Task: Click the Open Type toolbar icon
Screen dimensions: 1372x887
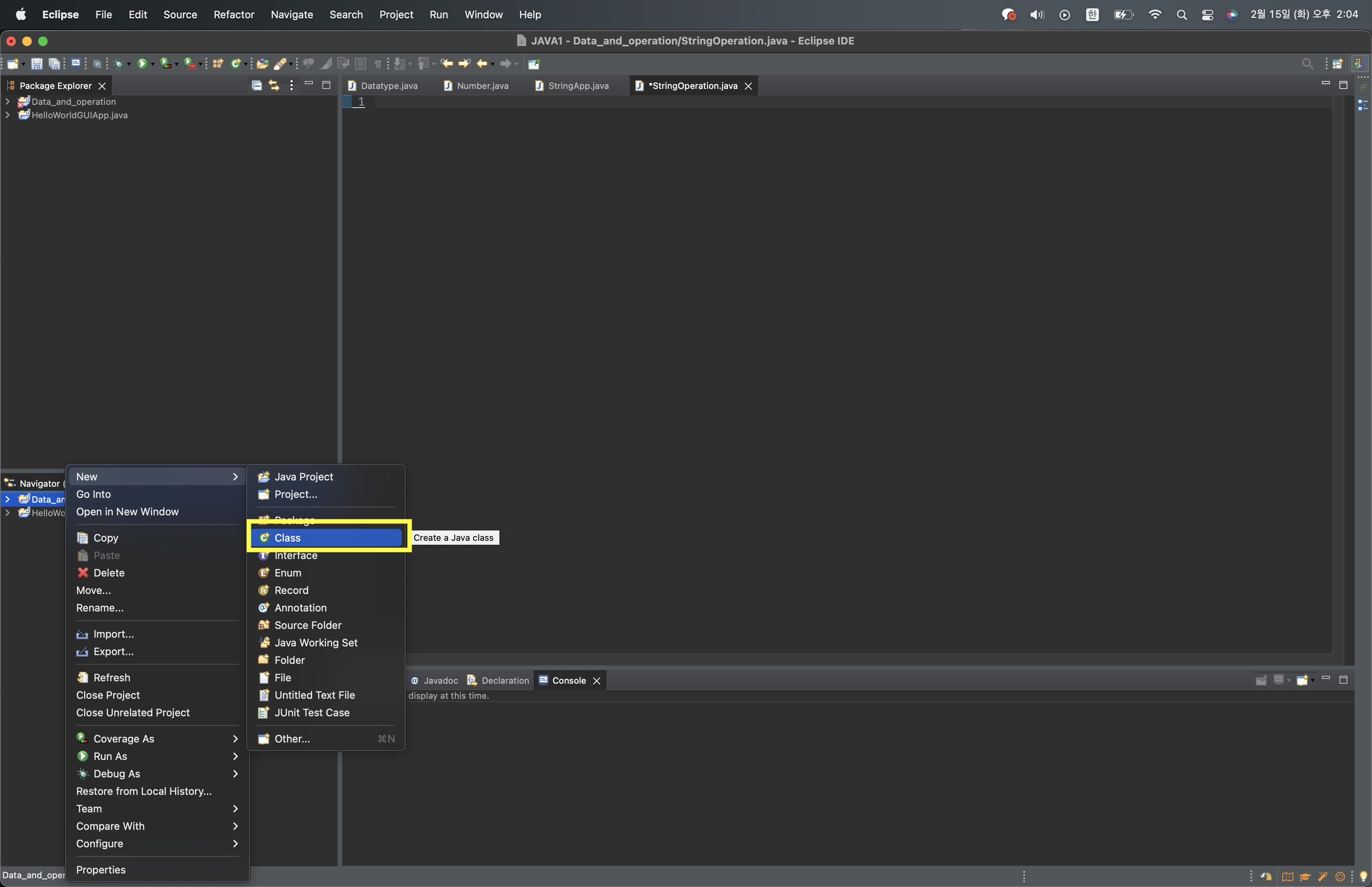Action: pyautogui.click(x=262, y=64)
